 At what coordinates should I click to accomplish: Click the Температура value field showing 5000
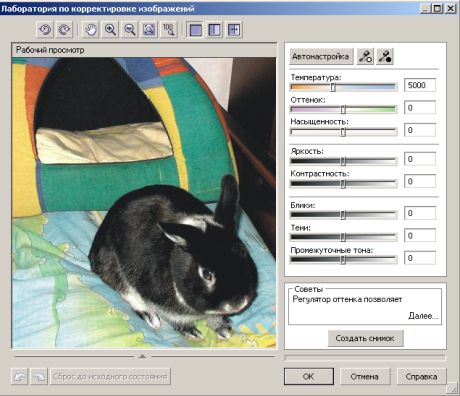[420, 85]
